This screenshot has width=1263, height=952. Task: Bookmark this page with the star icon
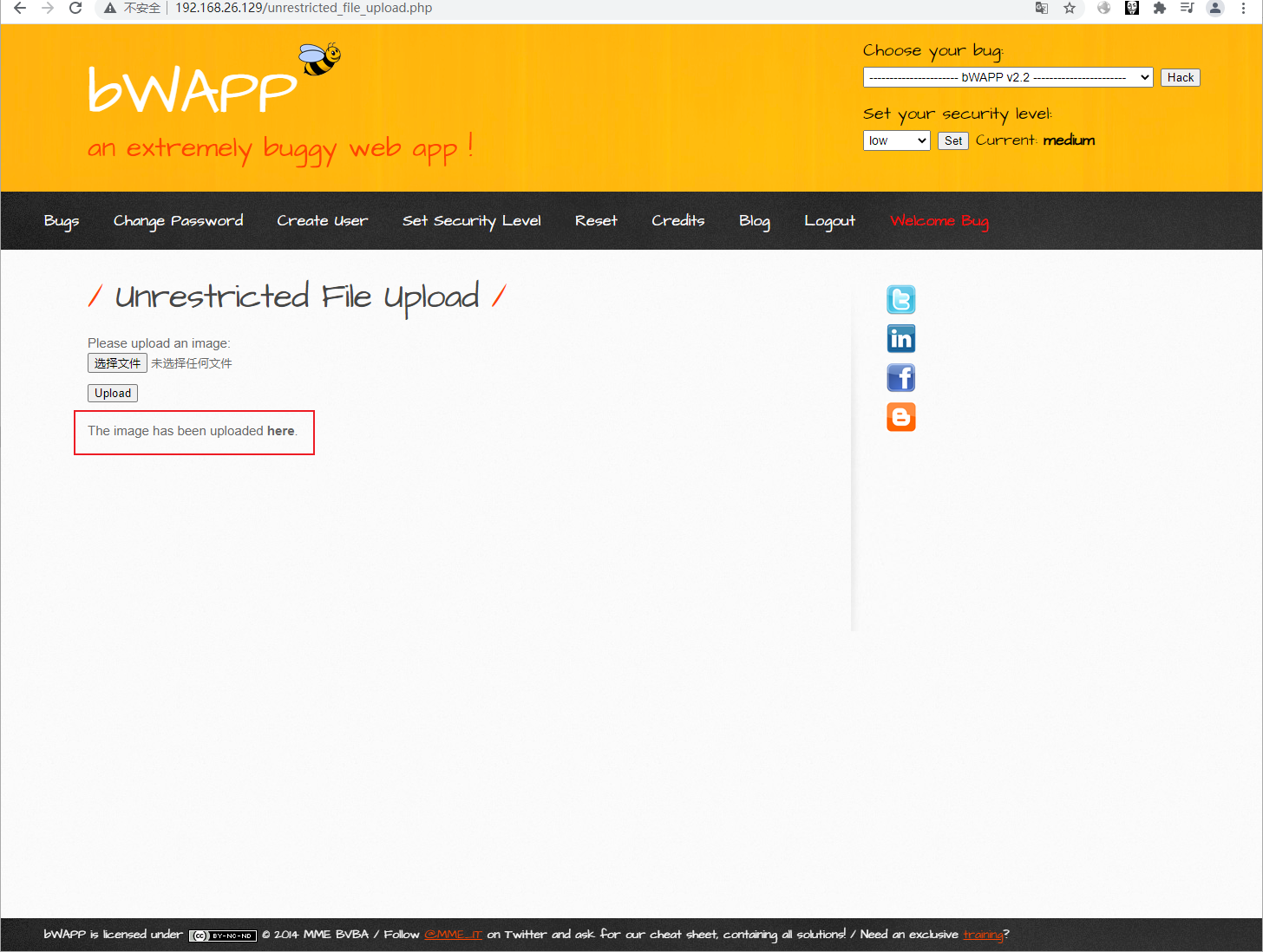(x=1070, y=8)
